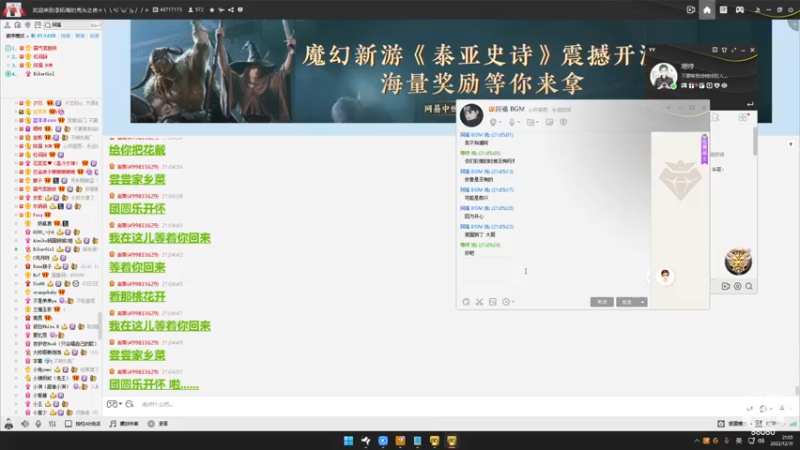This screenshot has height=450, width=800.
Task: Open the lightbulb dropdown in BGM chat header
Action: tap(495, 122)
